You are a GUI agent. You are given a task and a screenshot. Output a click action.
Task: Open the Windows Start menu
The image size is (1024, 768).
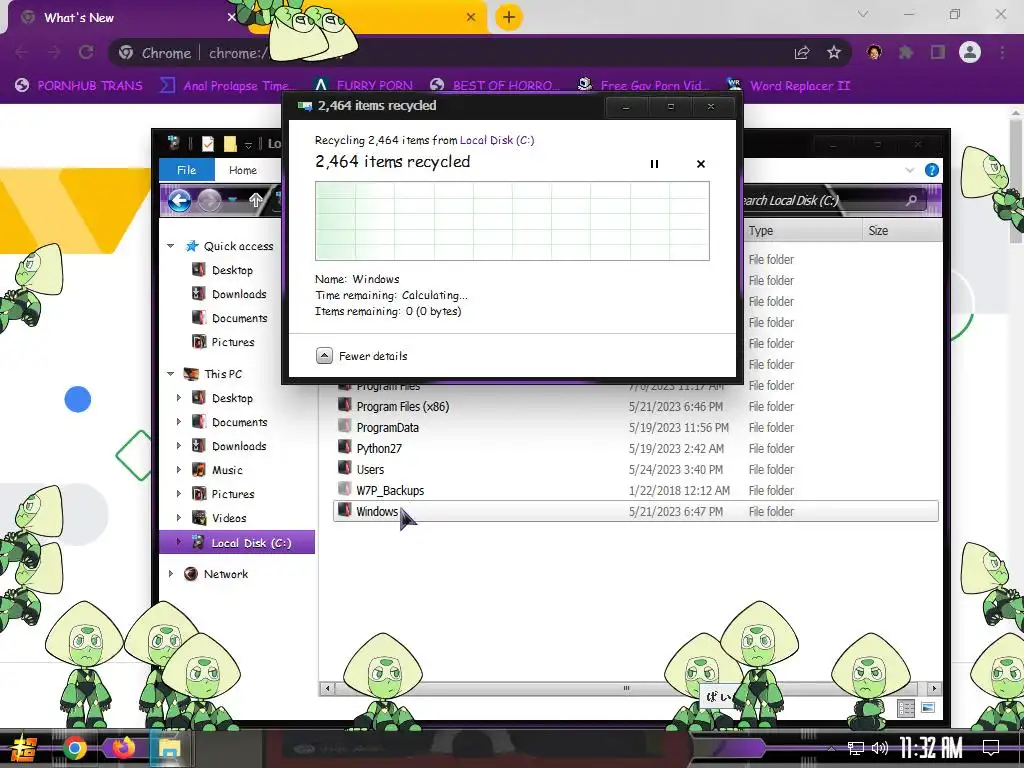(x=24, y=748)
